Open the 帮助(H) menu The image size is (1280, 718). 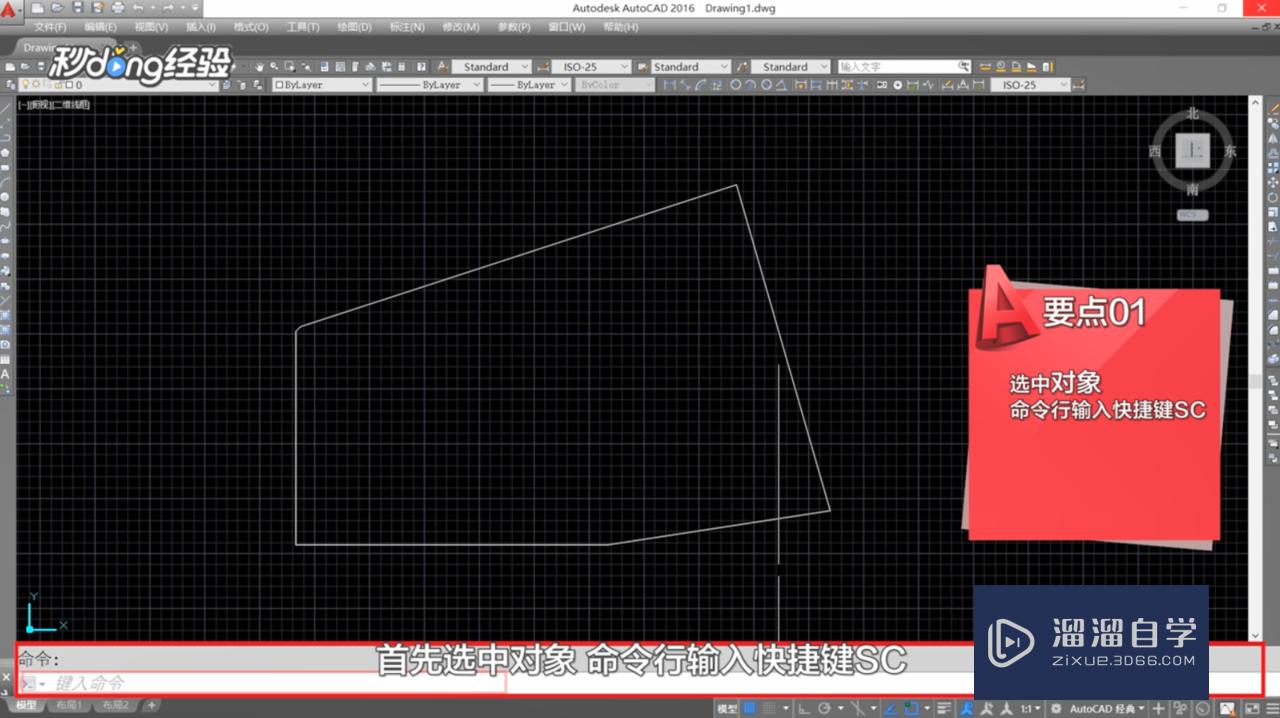[x=620, y=27]
